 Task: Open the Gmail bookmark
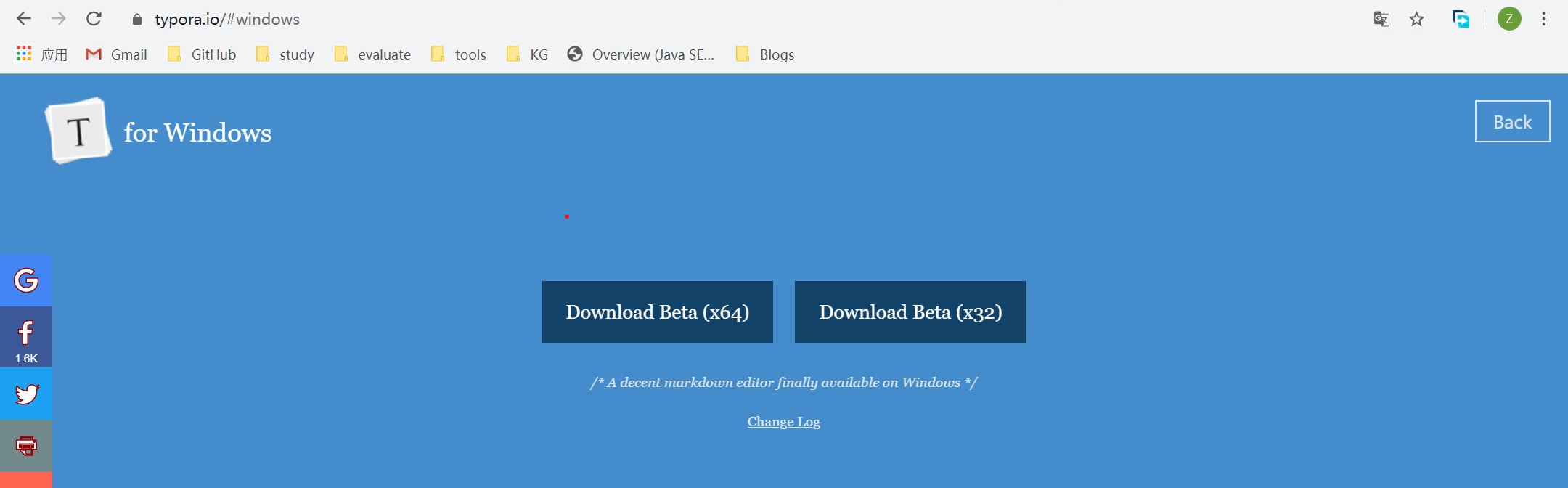pos(116,54)
